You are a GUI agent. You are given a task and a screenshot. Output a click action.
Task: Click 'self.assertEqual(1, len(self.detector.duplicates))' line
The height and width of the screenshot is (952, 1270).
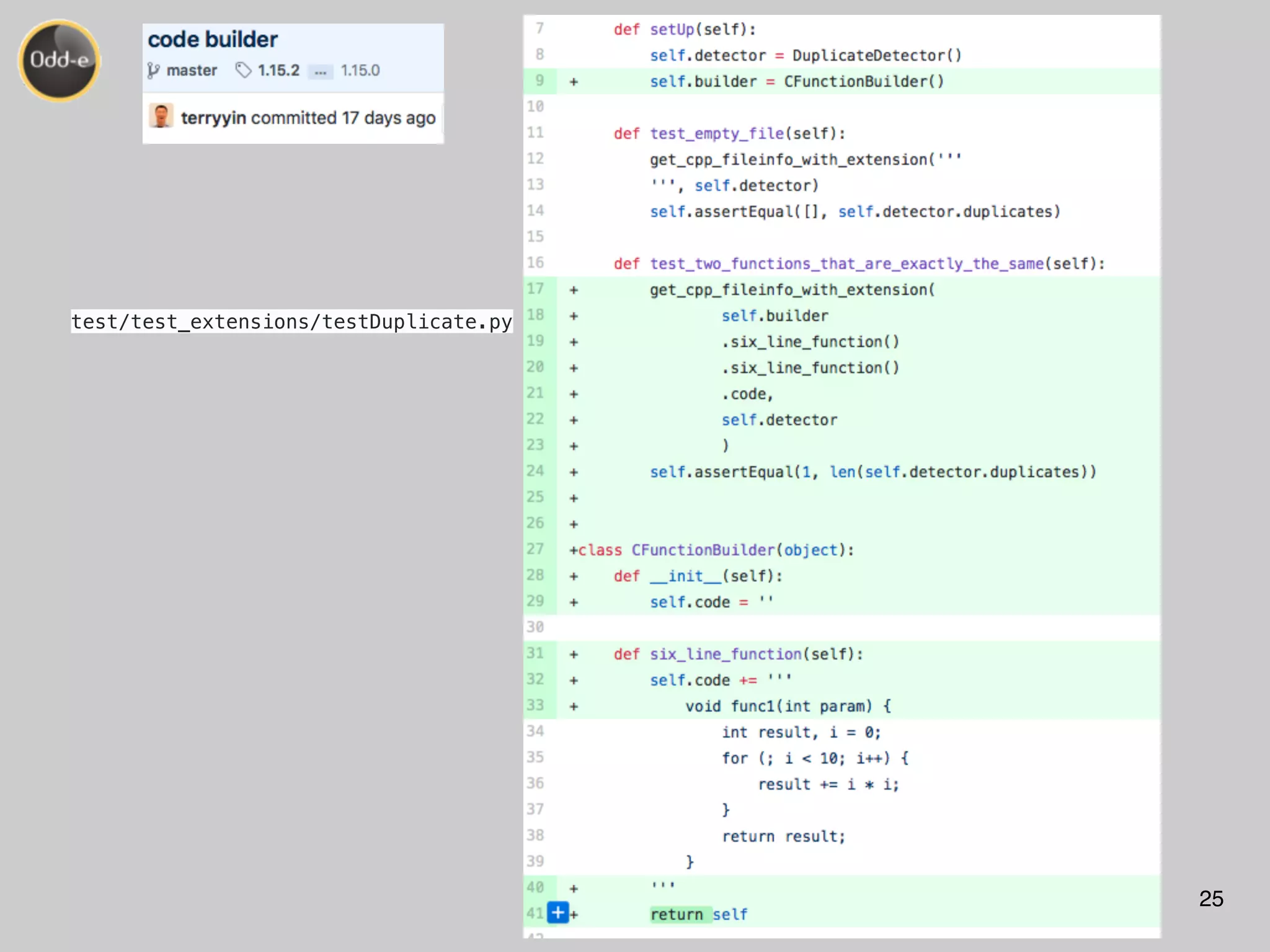[x=873, y=472]
